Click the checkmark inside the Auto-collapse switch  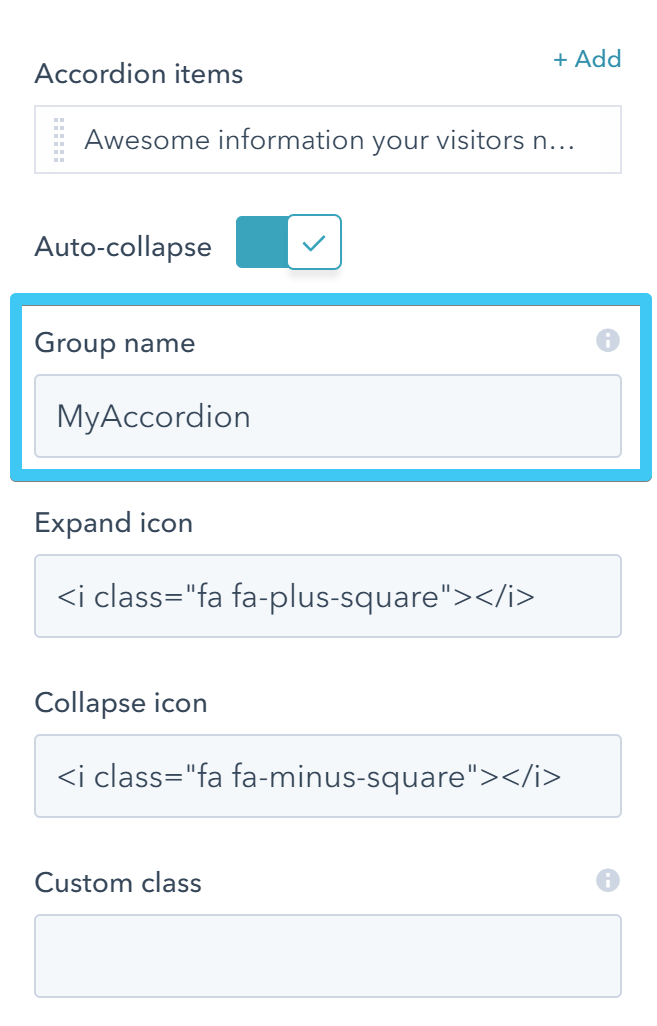click(315, 241)
